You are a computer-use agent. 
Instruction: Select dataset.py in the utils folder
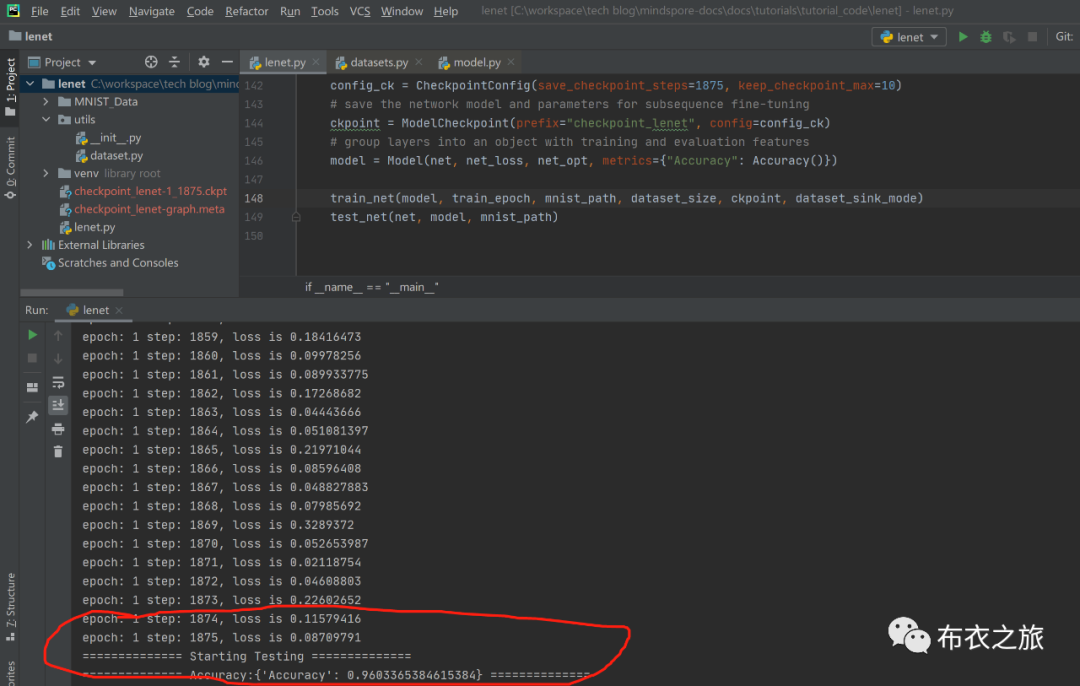point(109,156)
